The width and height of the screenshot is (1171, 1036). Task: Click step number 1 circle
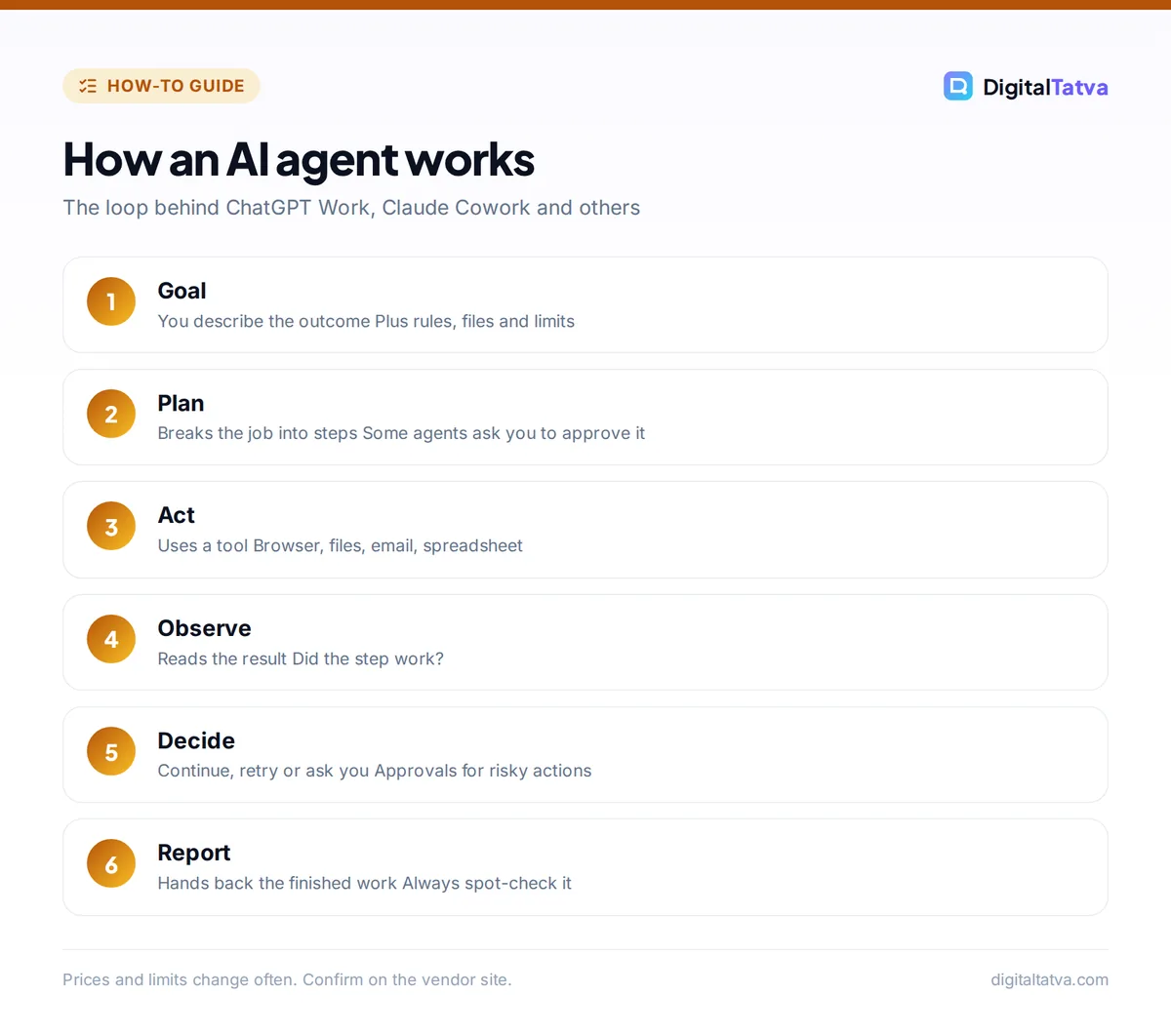point(111,301)
